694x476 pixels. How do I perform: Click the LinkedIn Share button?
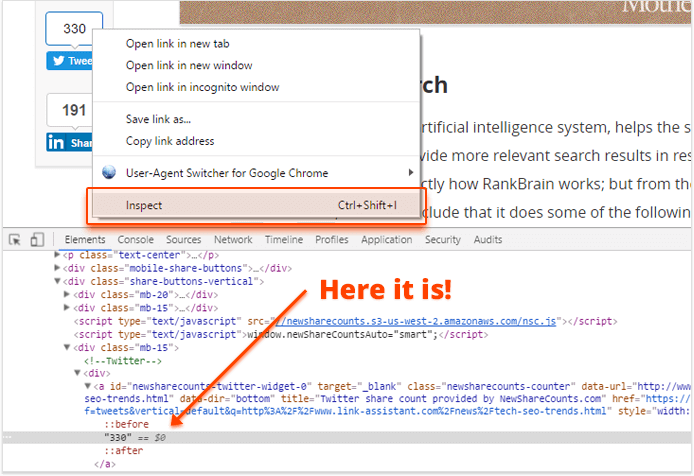click(x=69, y=143)
